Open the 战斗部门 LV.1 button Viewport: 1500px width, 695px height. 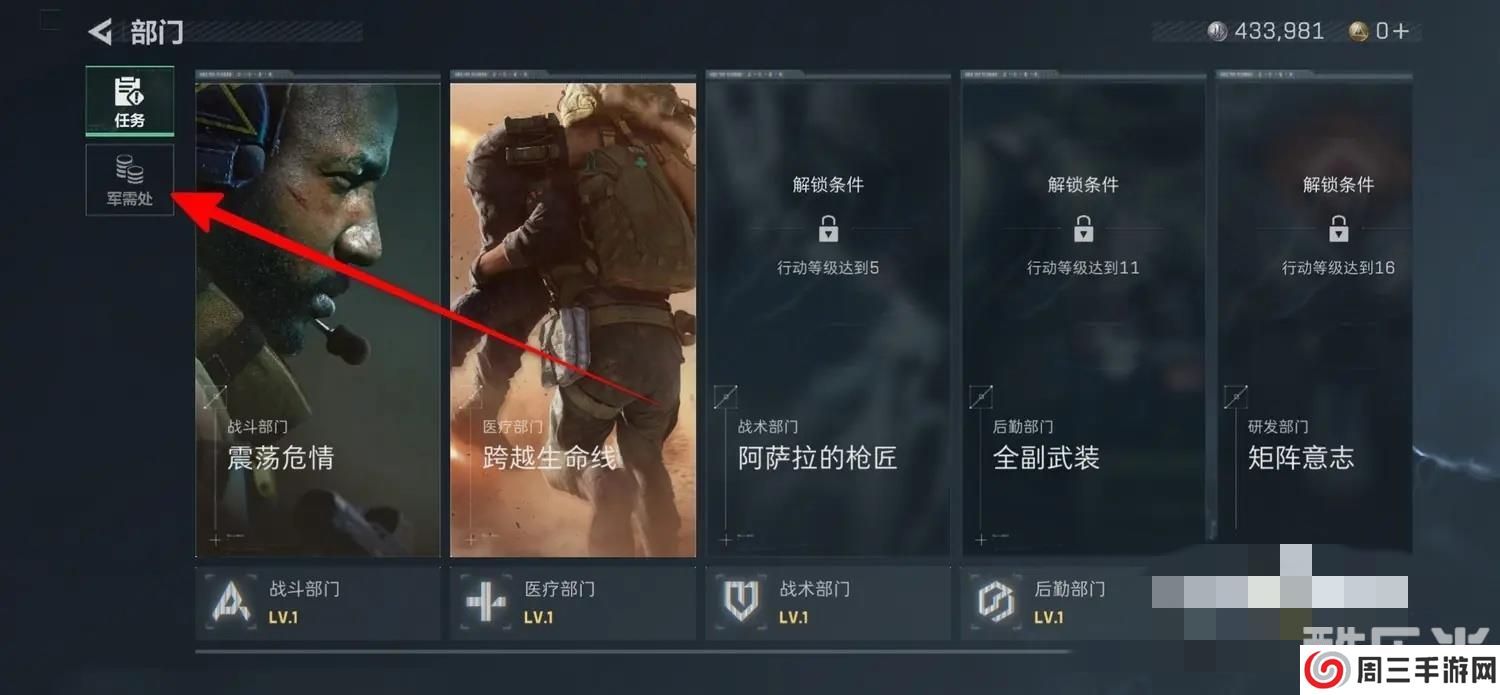coord(318,603)
